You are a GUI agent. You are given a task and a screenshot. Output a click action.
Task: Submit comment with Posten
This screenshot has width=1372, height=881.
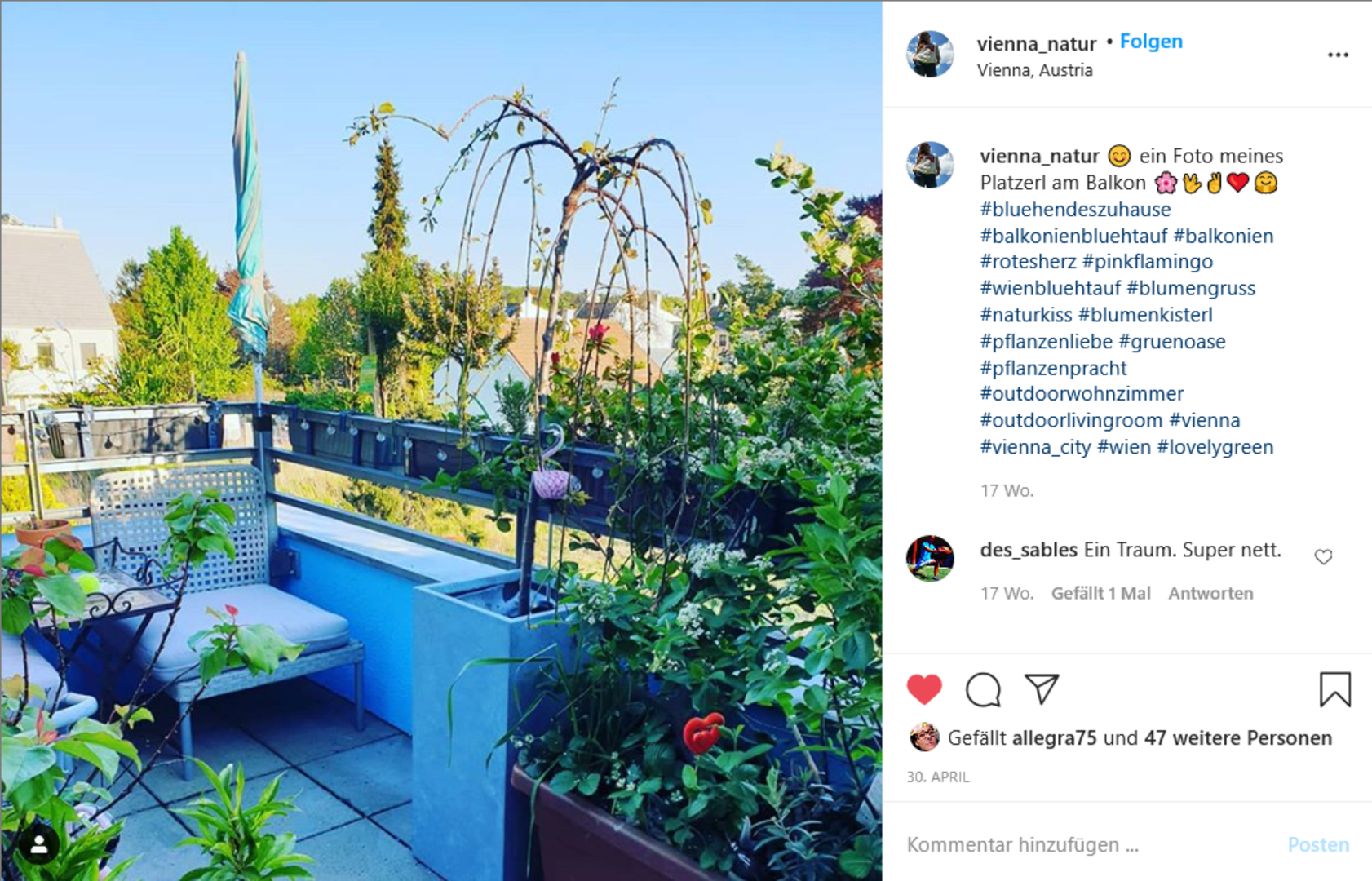[1318, 845]
